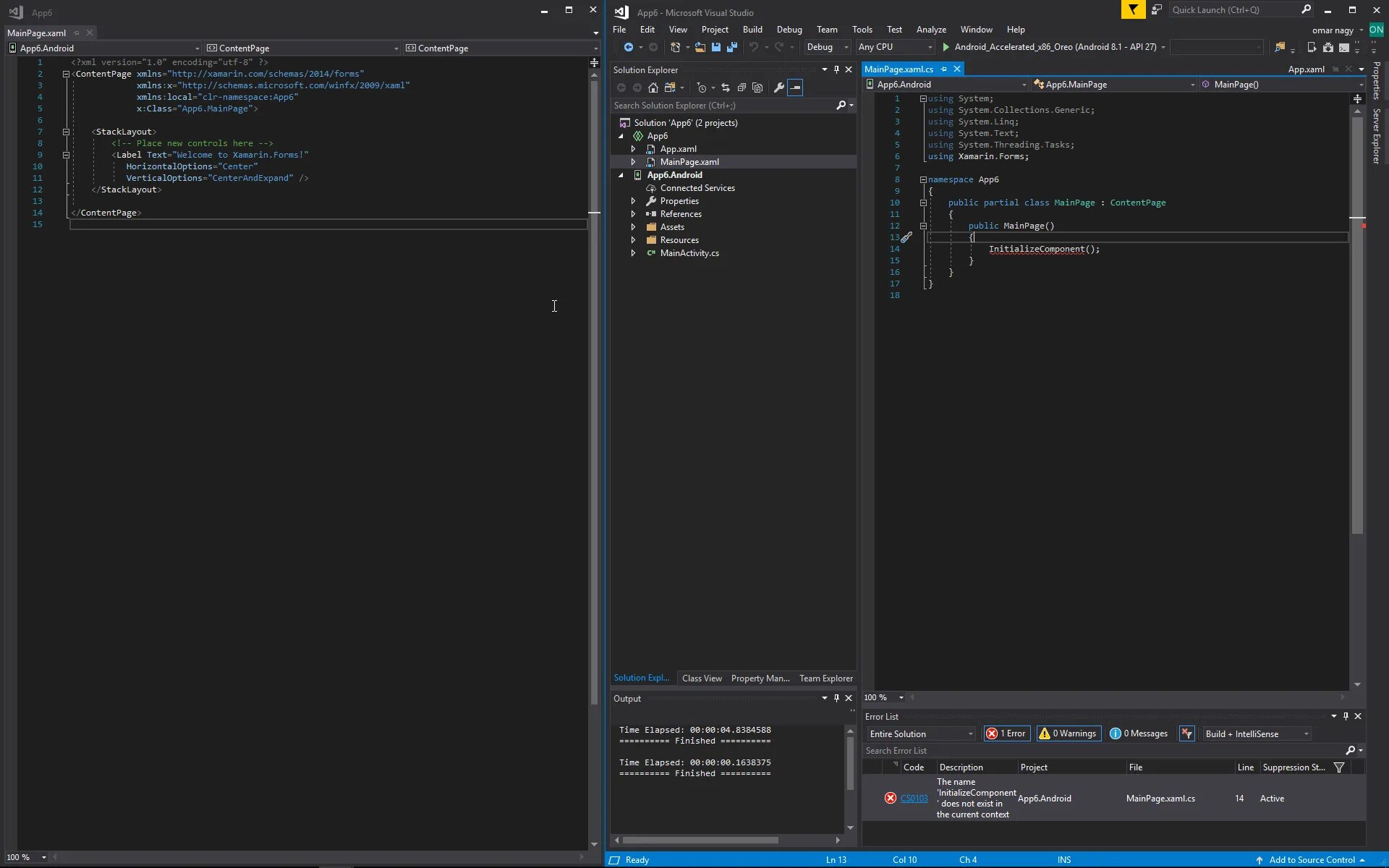Click the Android SDK manager toolbar icon
The height and width of the screenshot is (868, 1389).
1328,47
